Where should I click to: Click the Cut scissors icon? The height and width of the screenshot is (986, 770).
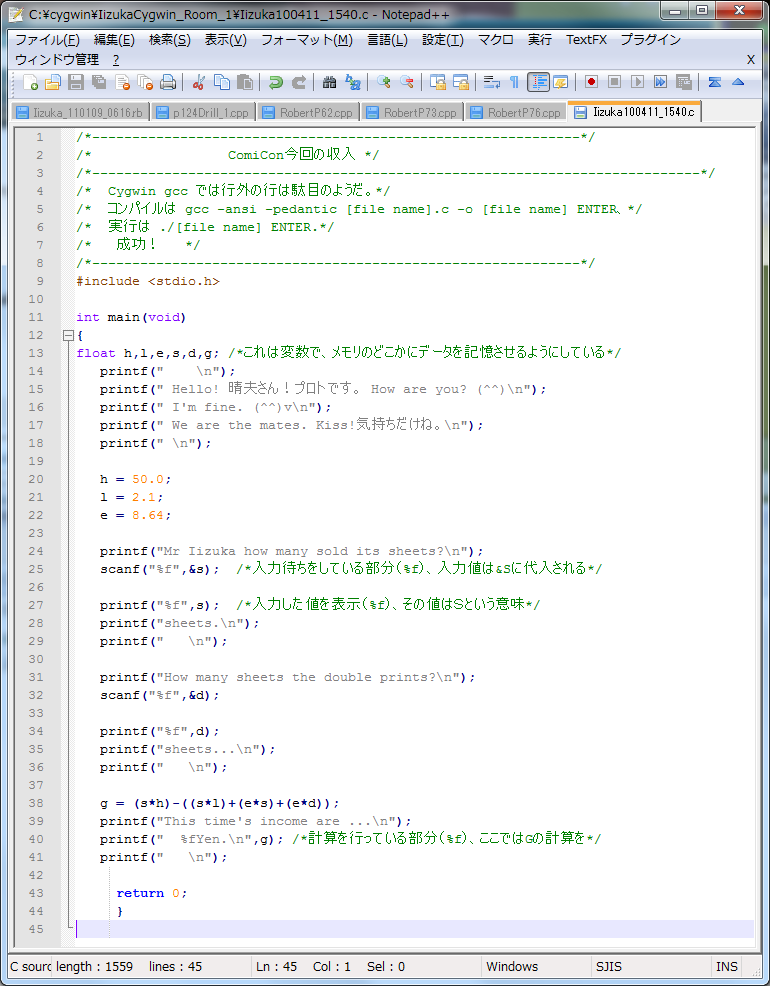pos(199,82)
